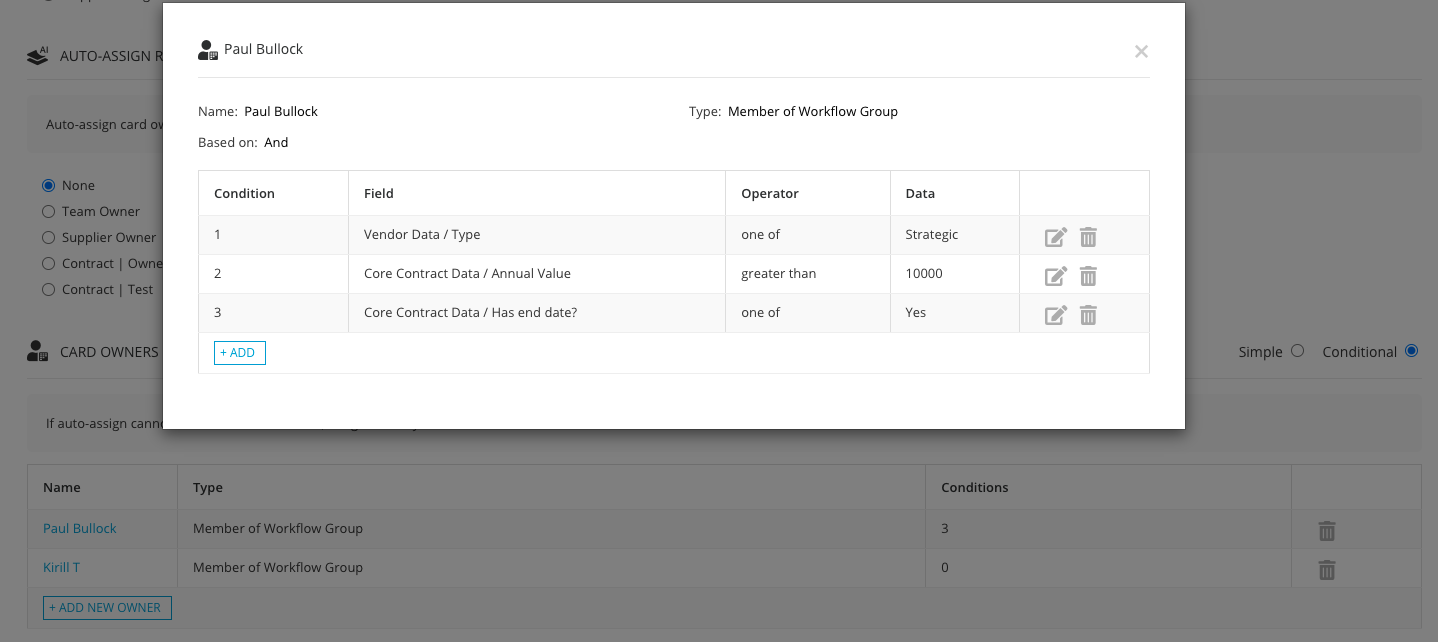The image size is (1438, 642).
Task: Select the Supplier Owner radio option
Action: pos(48,237)
